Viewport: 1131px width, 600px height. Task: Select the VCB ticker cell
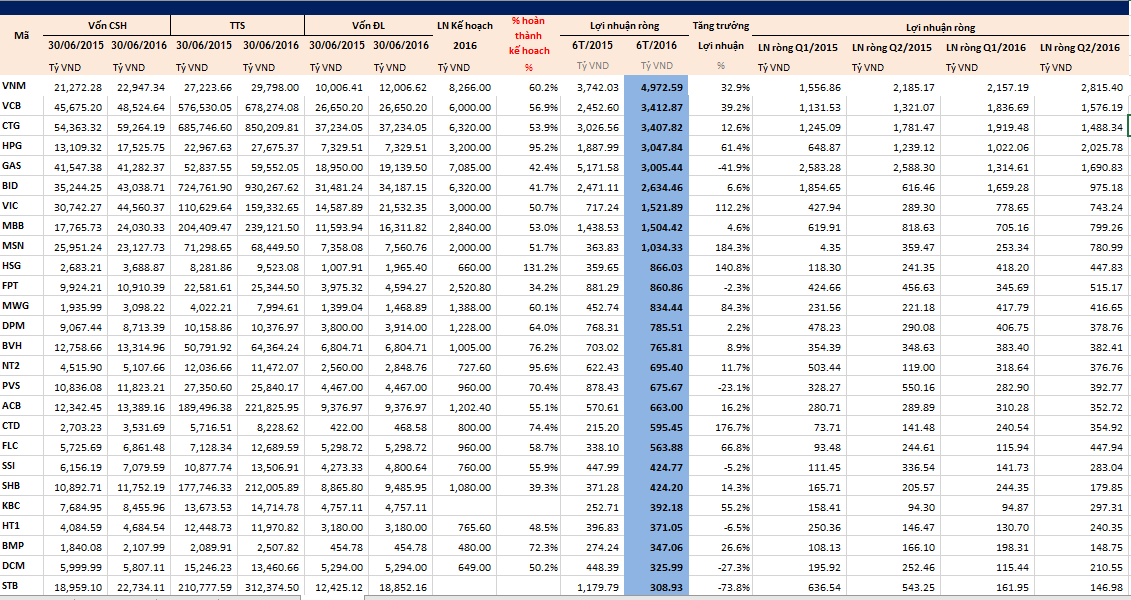click(12, 105)
